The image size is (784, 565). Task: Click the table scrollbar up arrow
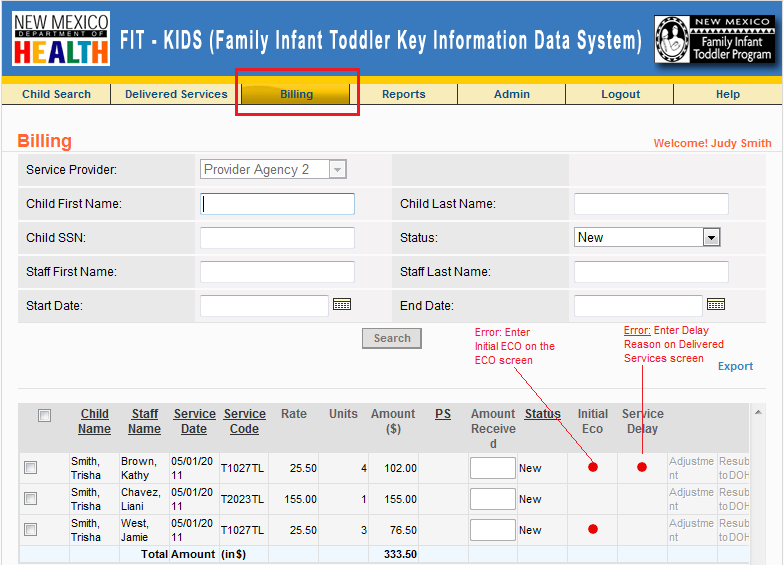tap(758, 412)
